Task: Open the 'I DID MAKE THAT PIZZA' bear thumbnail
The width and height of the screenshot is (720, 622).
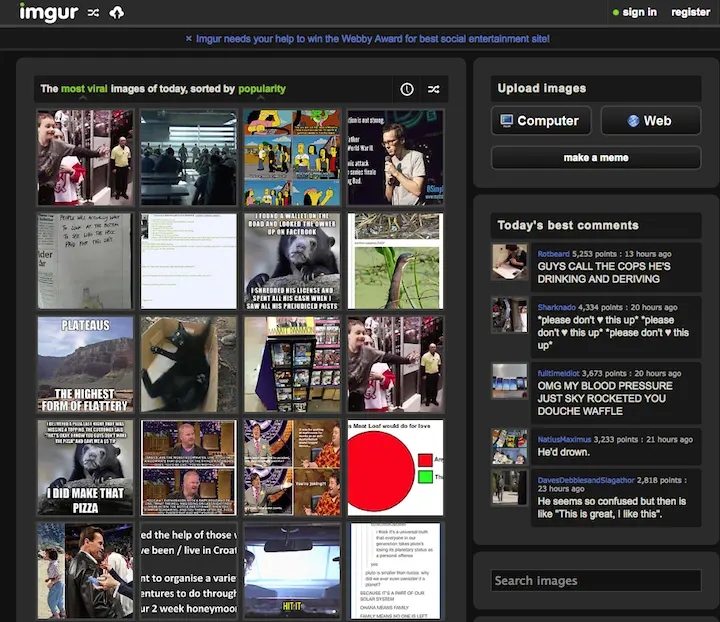Action: 85,467
